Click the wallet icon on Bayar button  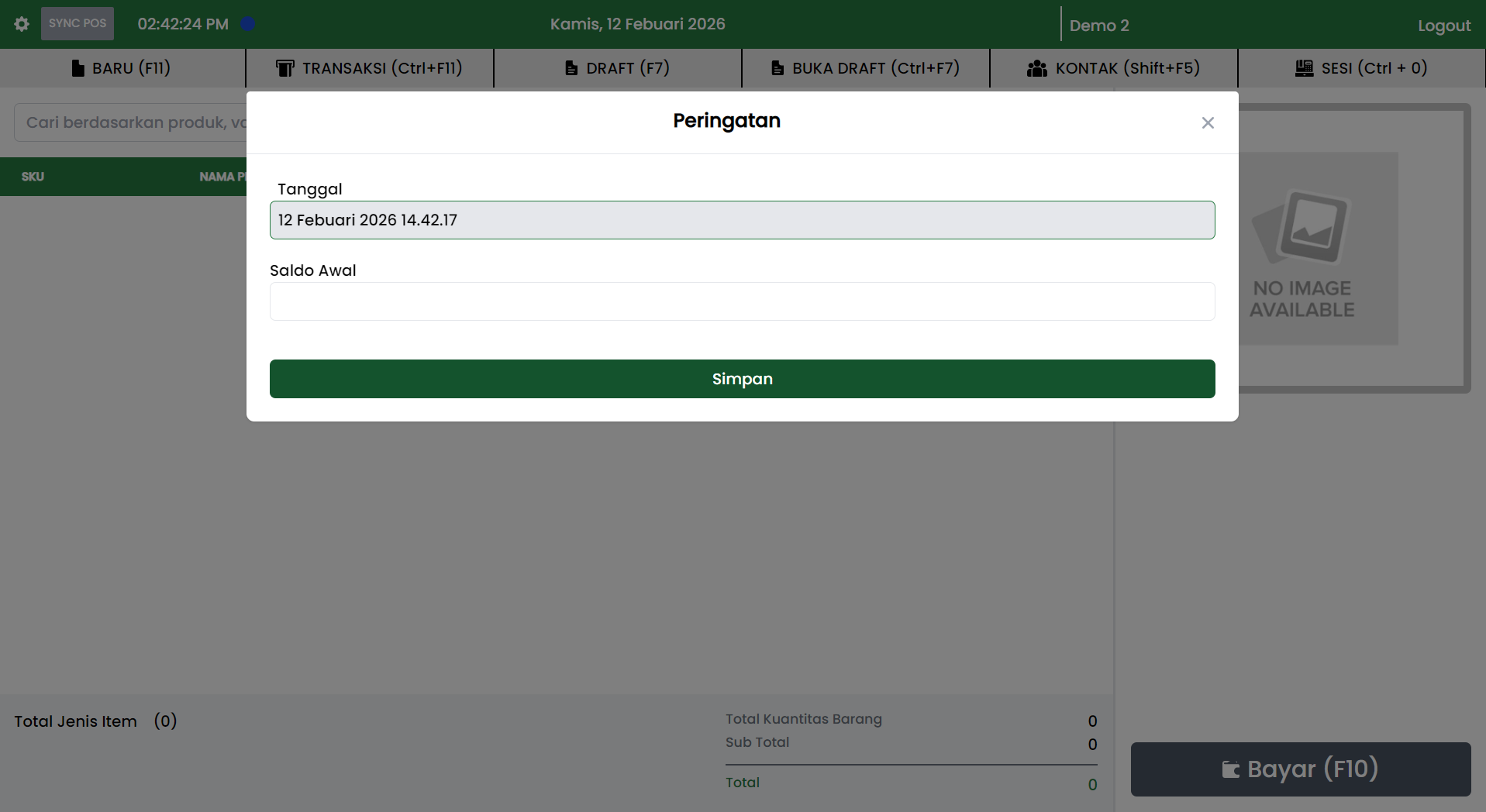[x=1230, y=769]
